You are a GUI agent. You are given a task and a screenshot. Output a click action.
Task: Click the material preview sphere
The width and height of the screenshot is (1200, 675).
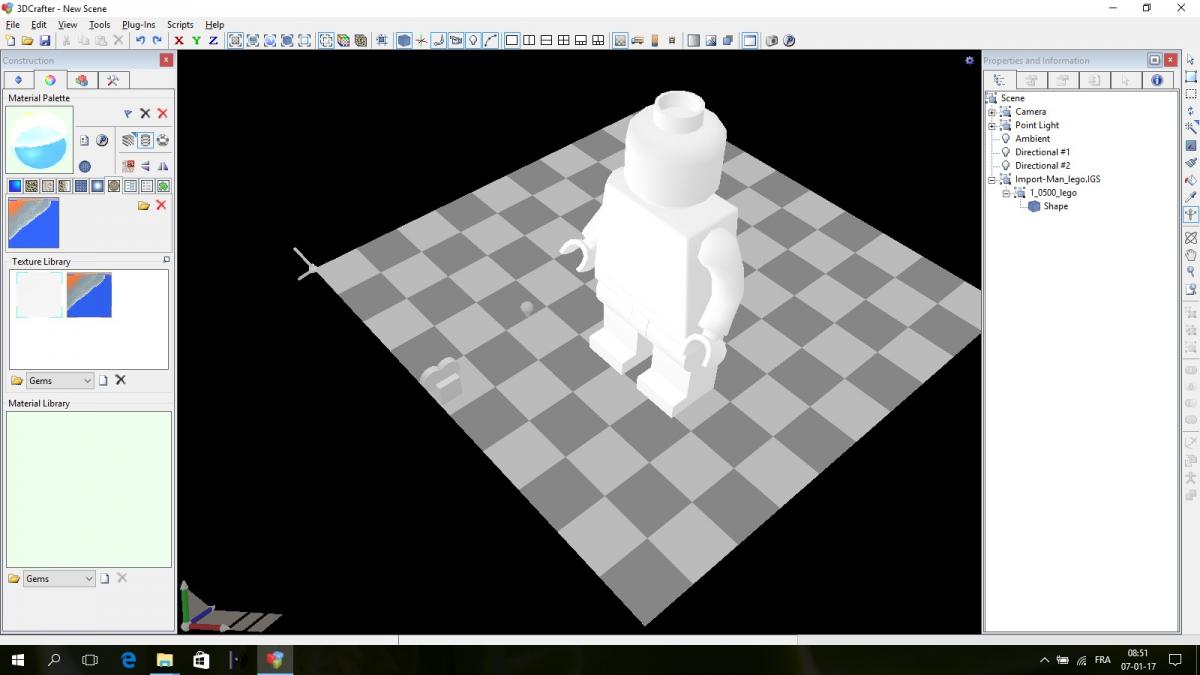click(39, 140)
